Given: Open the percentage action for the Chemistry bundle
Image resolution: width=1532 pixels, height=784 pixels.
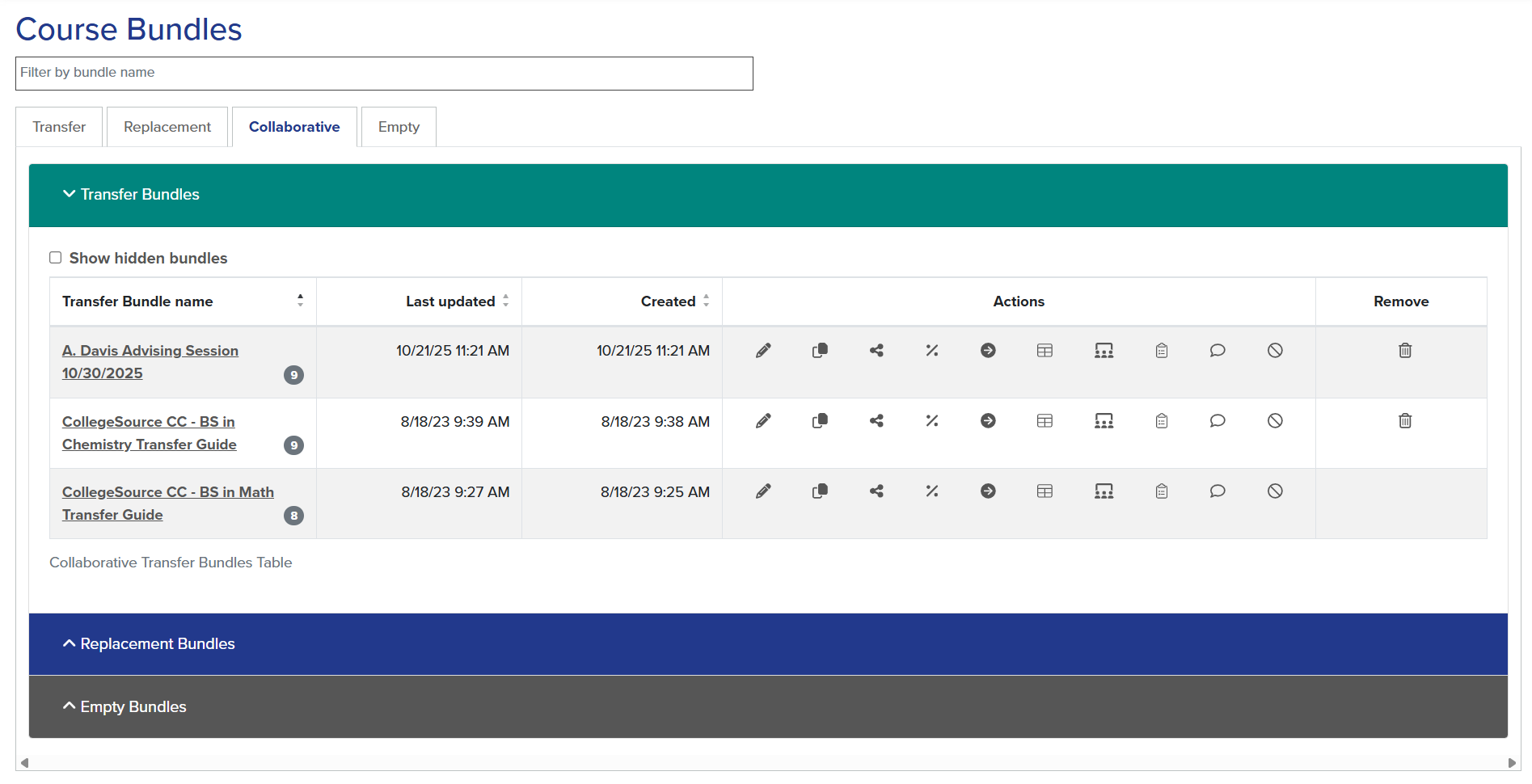Looking at the screenshot, I should click(x=932, y=420).
